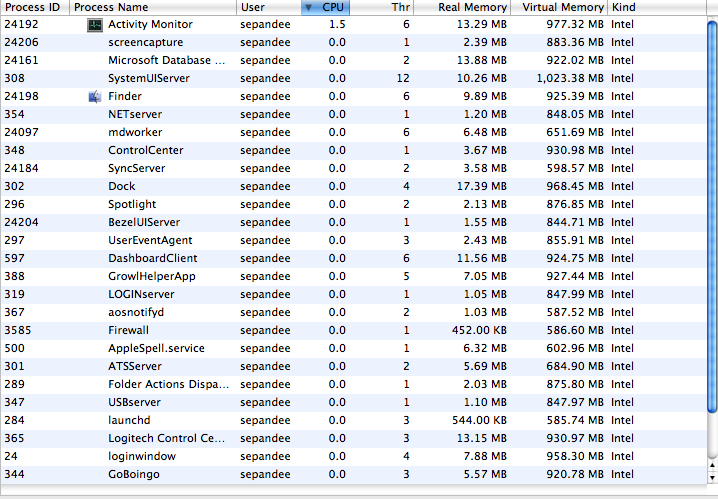
Task: Select the Dock process row
Action: click(x=354, y=187)
